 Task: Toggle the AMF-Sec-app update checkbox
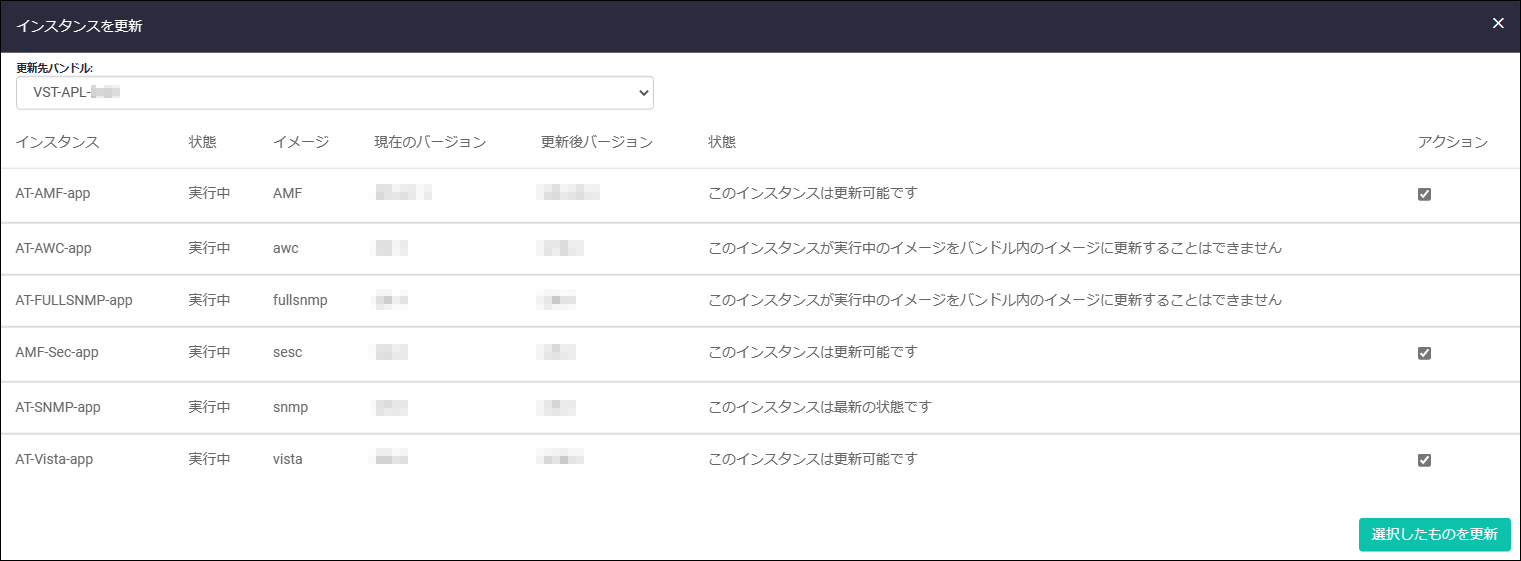click(1424, 353)
